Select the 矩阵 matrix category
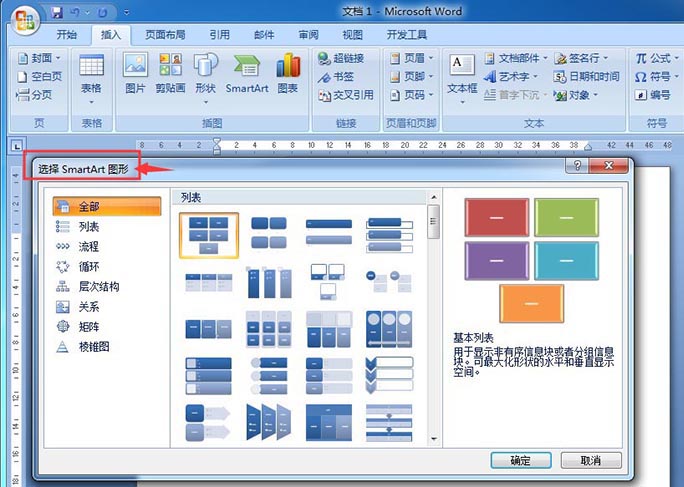Viewport: 684px width, 487px height. pyautogui.click(x=78, y=326)
